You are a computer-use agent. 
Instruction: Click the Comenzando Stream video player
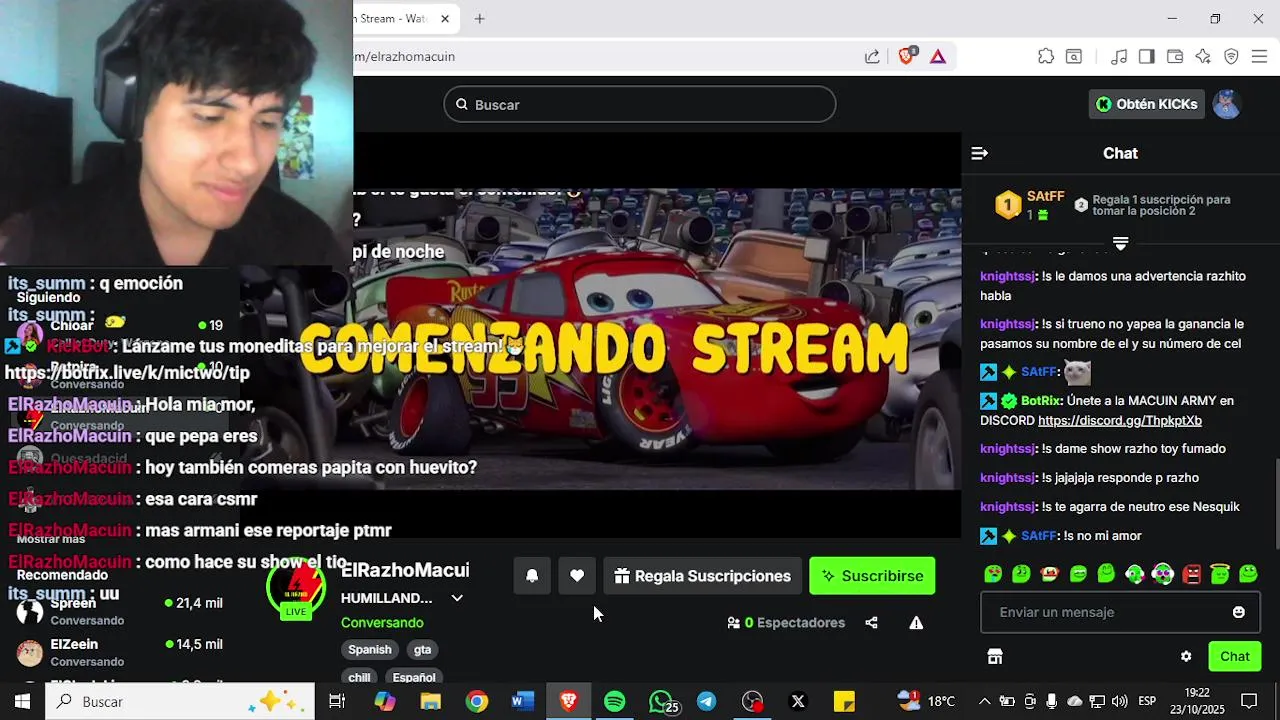[657, 338]
